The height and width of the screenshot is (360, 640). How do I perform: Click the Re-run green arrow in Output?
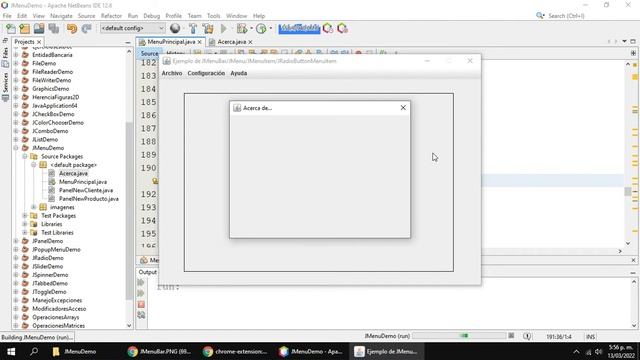coord(141,282)
